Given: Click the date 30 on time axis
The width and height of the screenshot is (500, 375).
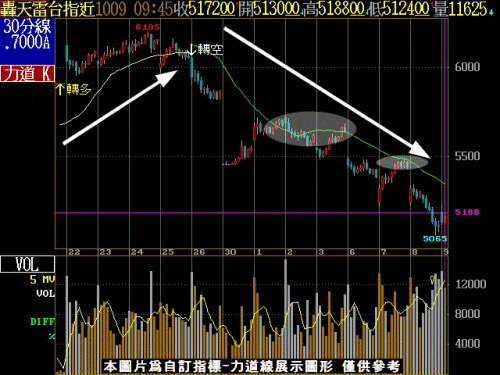Looking at the screenshot, I should 230,252.
